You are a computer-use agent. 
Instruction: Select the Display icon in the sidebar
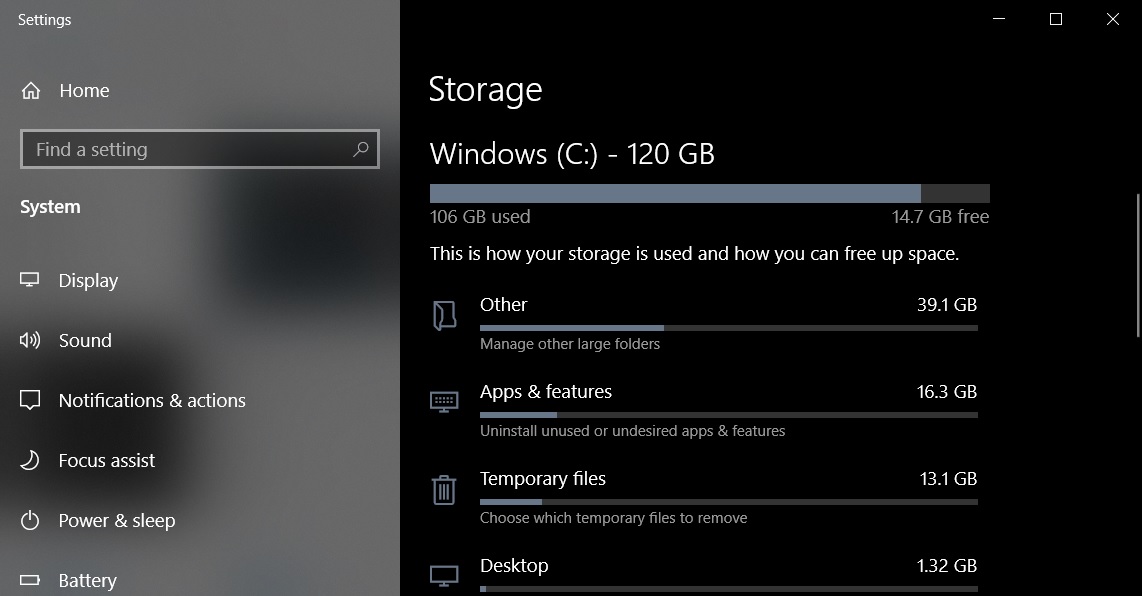click(31, 280)
